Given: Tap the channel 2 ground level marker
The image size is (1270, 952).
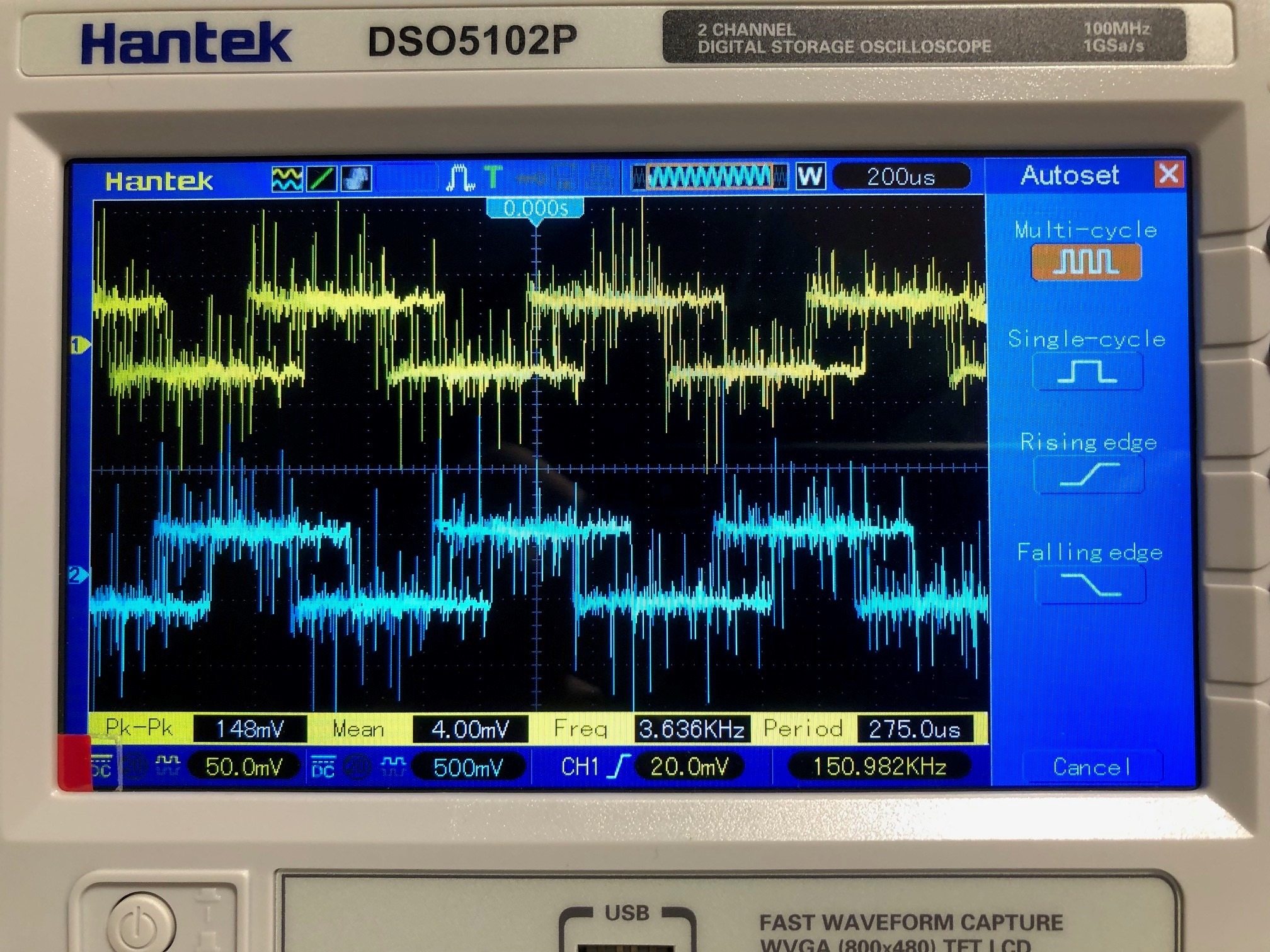Looking at the screenshot, I should [x=78, y=575].
